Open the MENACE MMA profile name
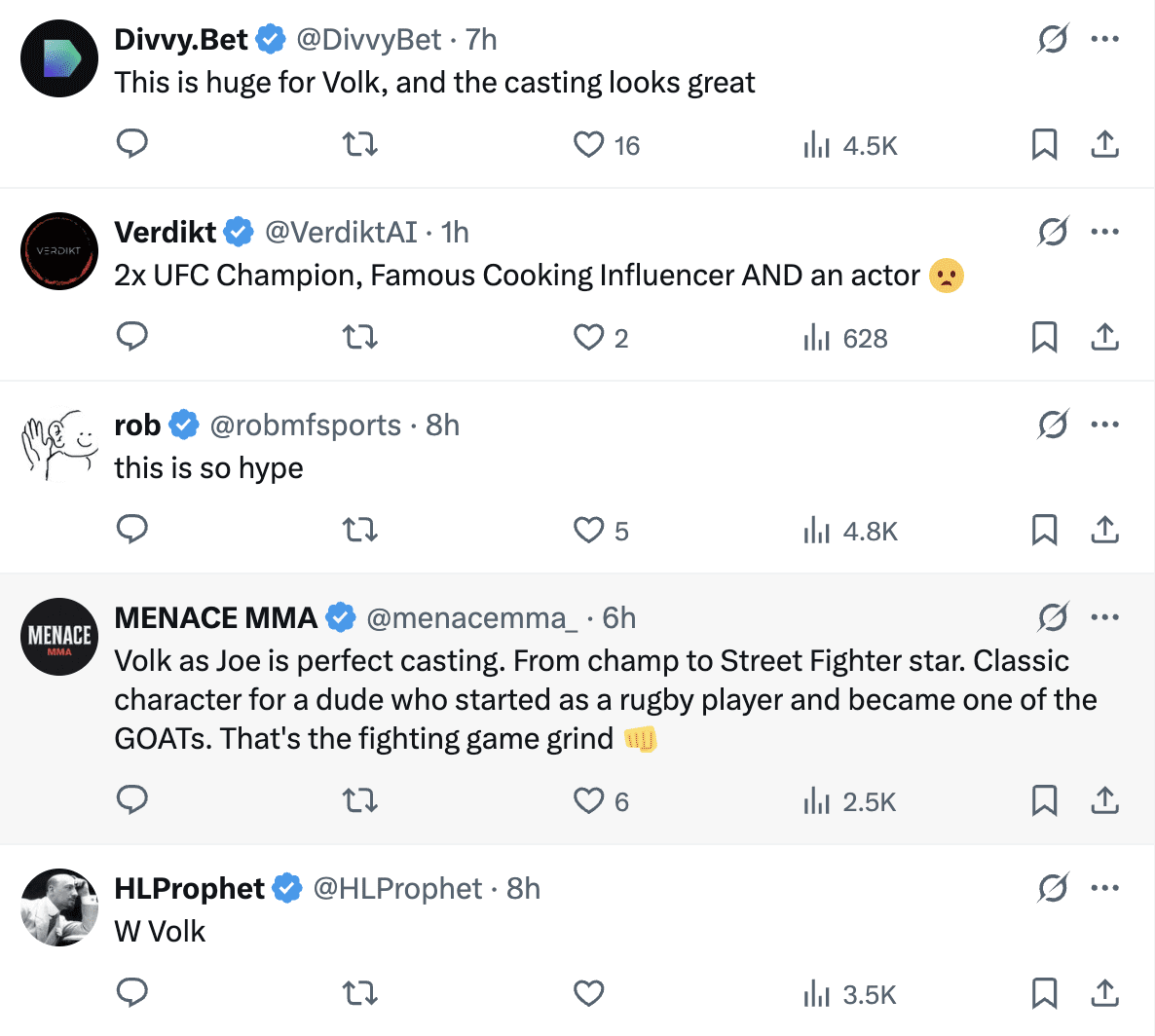 click(x=215, y=617)
